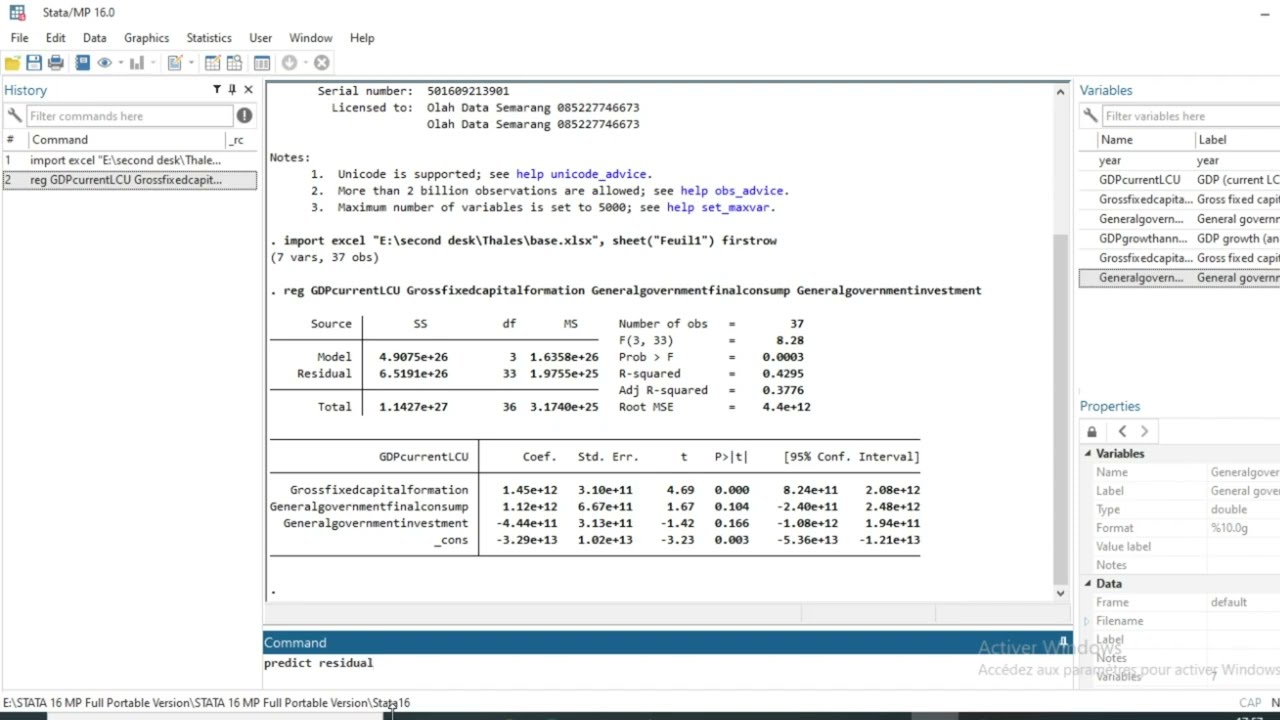The height and width of the screenshot is (720, 1280).
Task: Click the Results vertical scrollbar thumb
Action: tap(1061, 408)
